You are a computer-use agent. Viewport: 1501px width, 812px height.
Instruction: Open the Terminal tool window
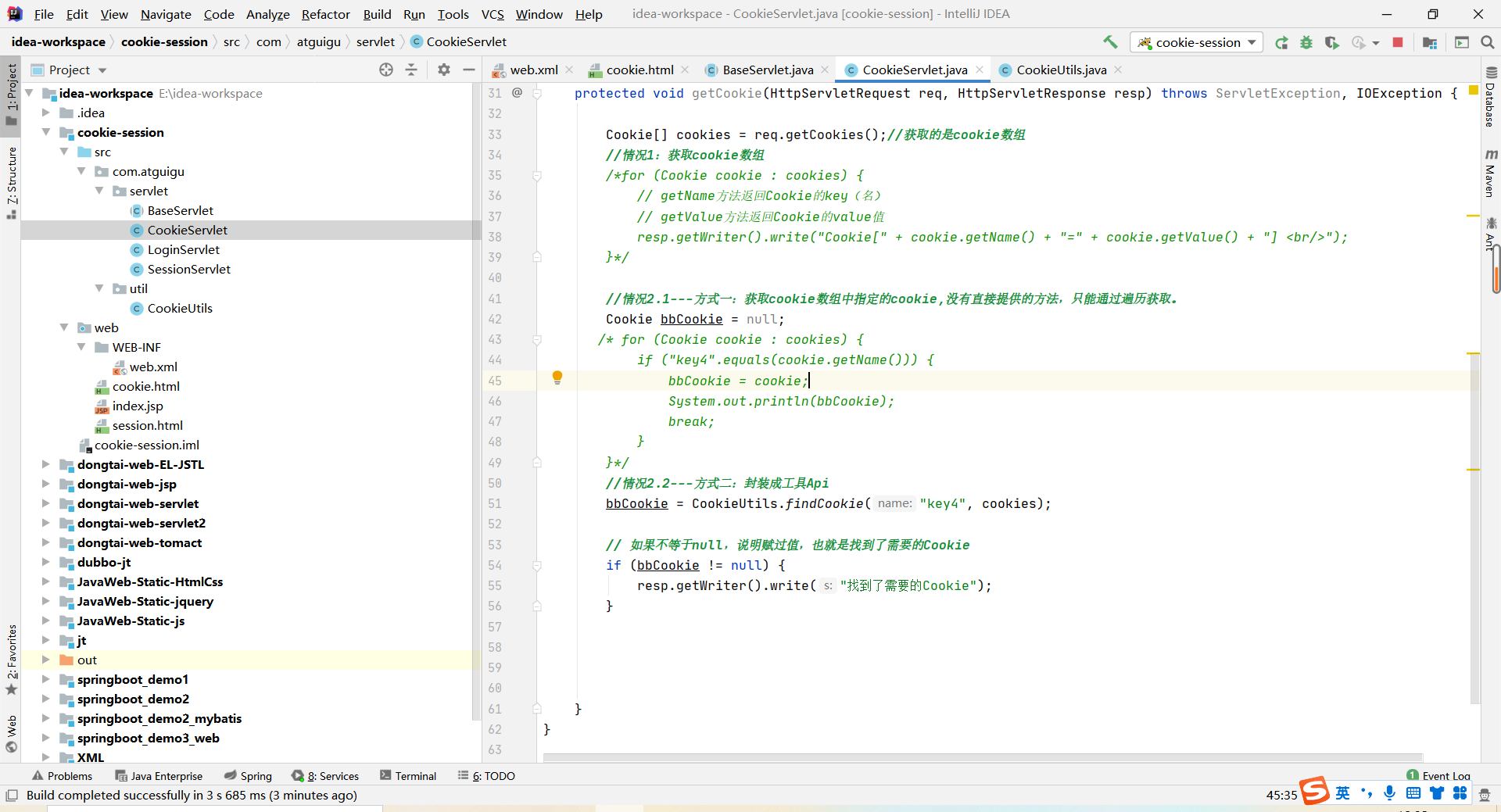pyautogui.click(x=408, y=776)
